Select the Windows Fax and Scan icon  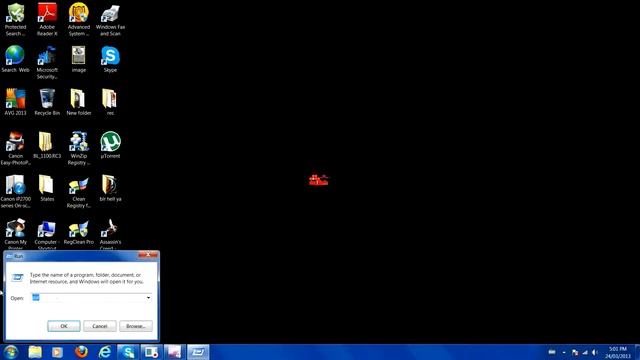(110, 19)
